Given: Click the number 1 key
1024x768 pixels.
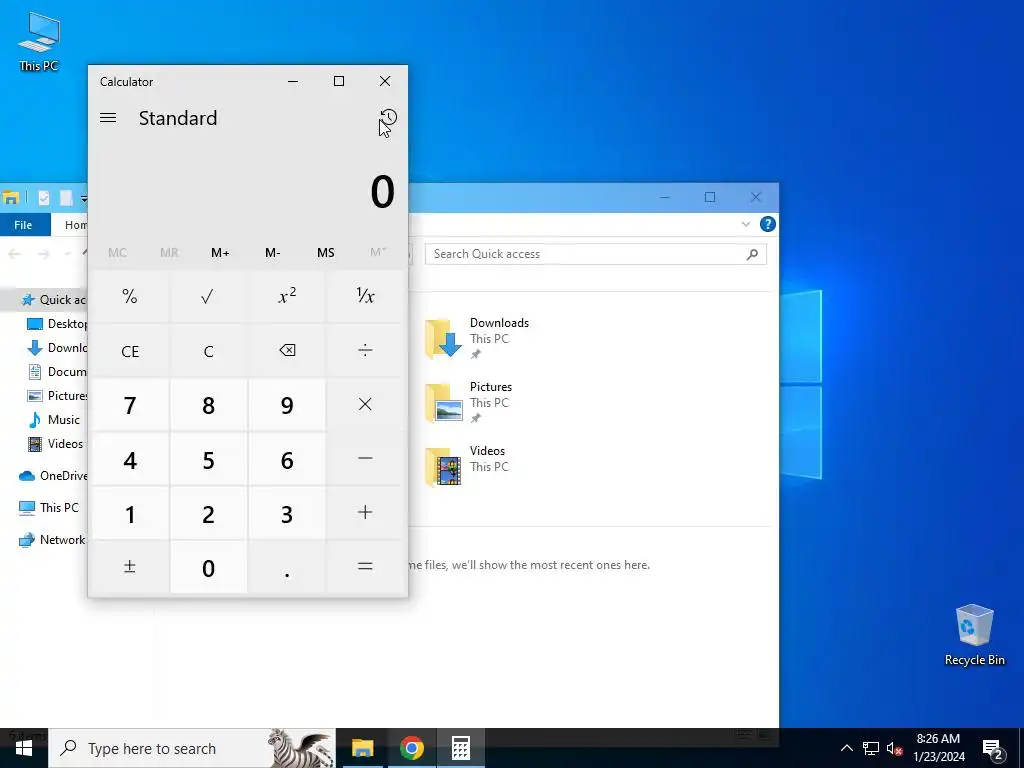Looking at the screenshot, I should point(130,513).
